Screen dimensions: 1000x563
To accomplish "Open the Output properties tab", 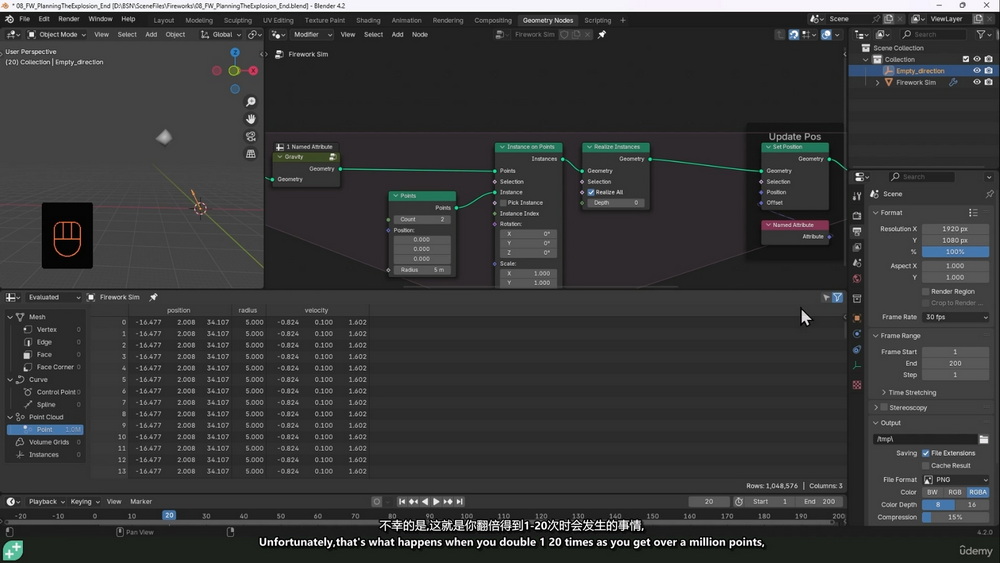I will [857, 231].
